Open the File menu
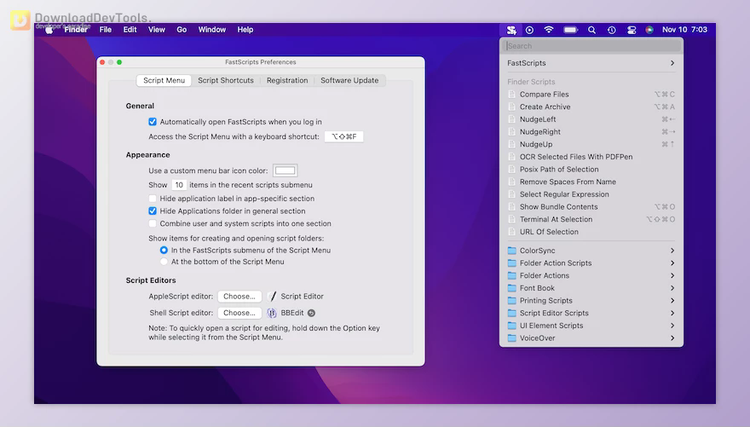The height and width of the screenshot is (427, 750). point(105,30)
